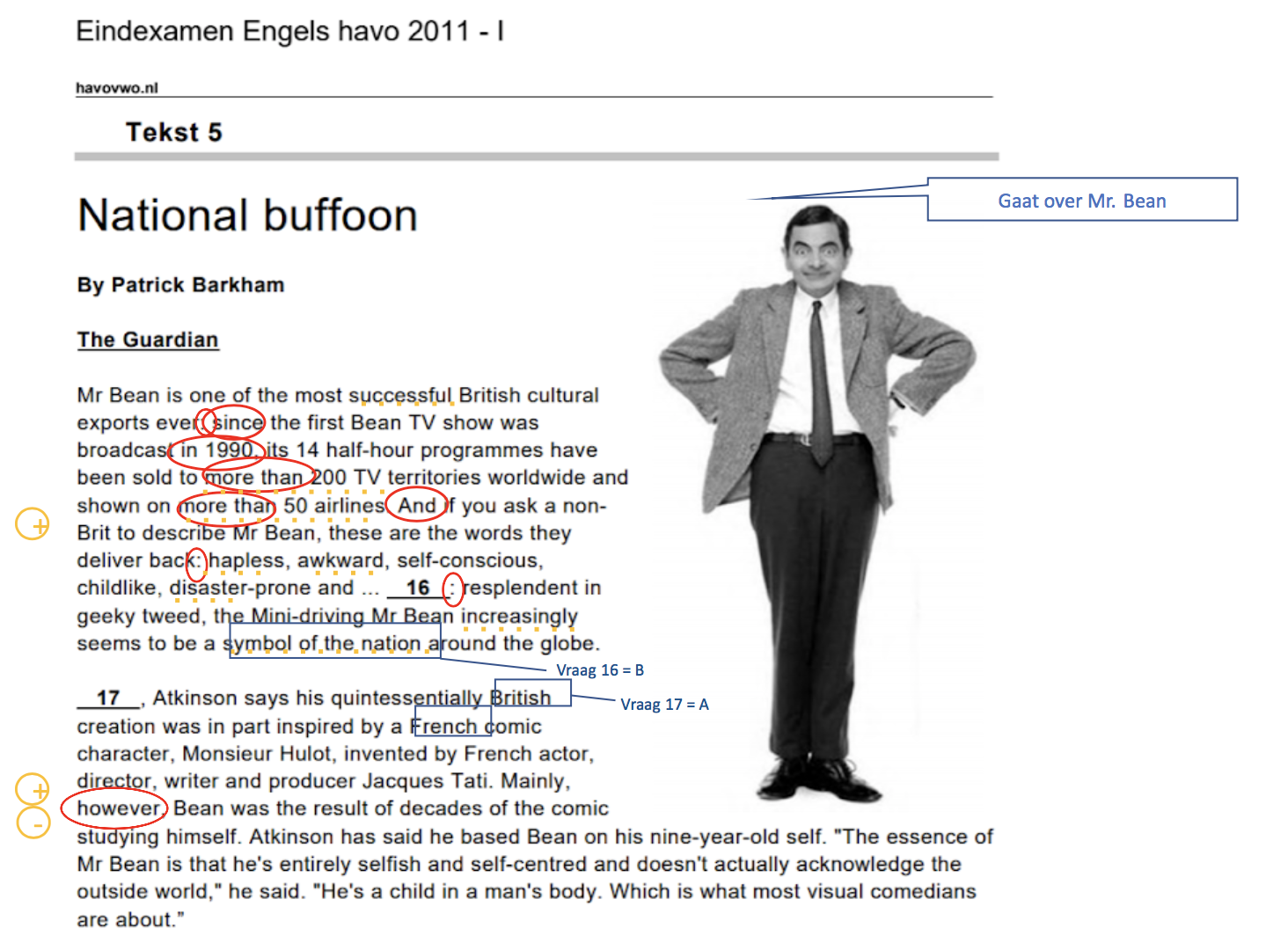The width and height of the screenshot is (1288, 936).
Task: Click the phrase "in 1990"
Action: click(x=217, y=450)
